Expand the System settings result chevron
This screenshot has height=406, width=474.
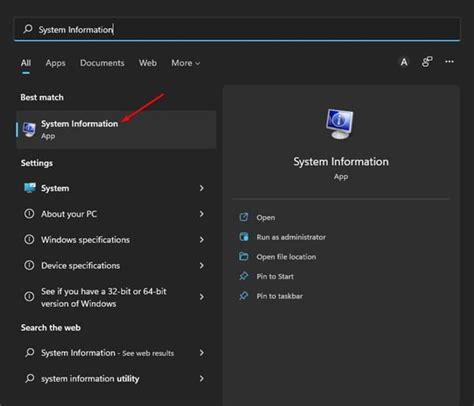(x=202, y=188)
